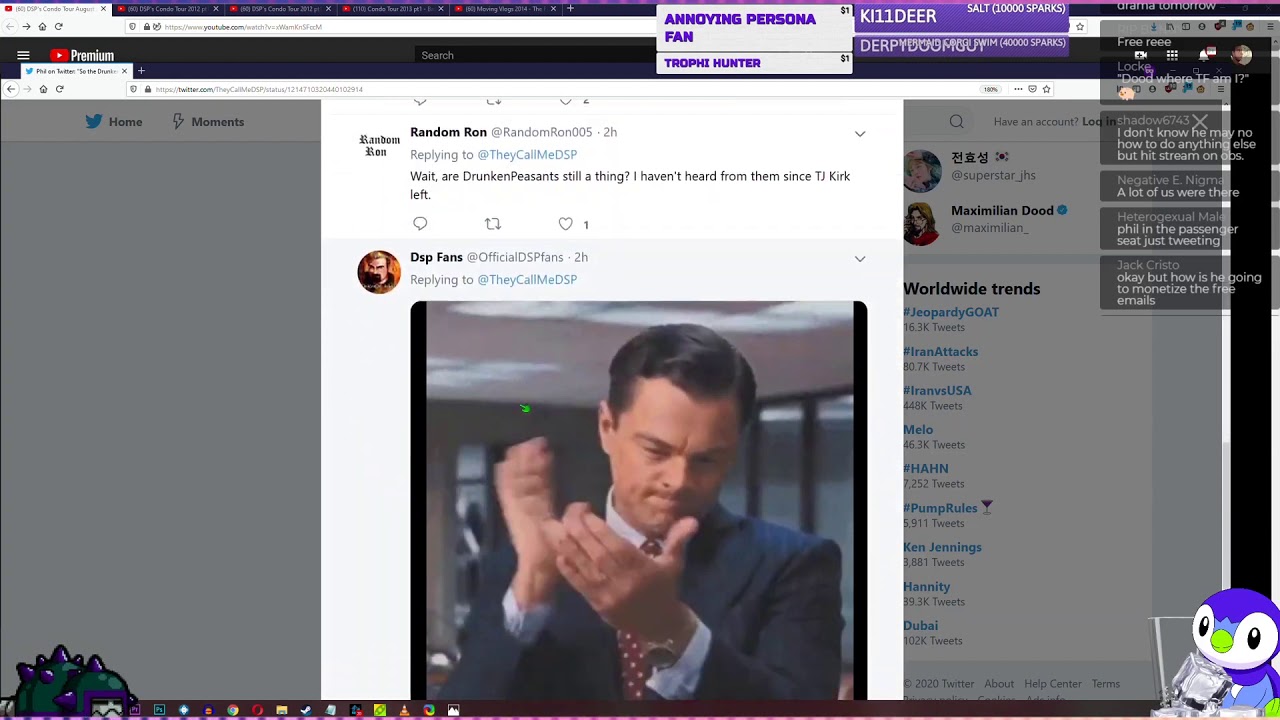Open the Hannity trend

927,587
